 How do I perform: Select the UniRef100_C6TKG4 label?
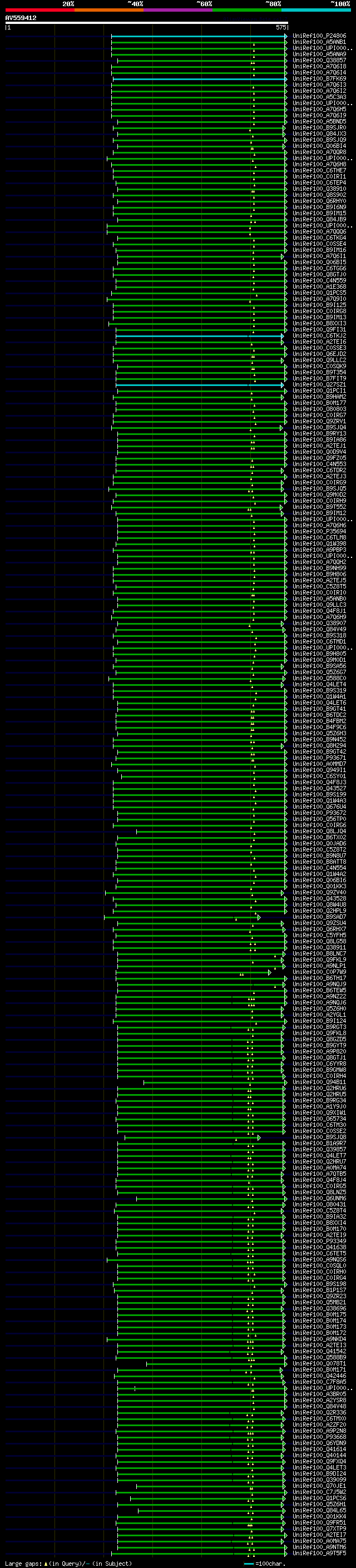[x=319, y=238]
